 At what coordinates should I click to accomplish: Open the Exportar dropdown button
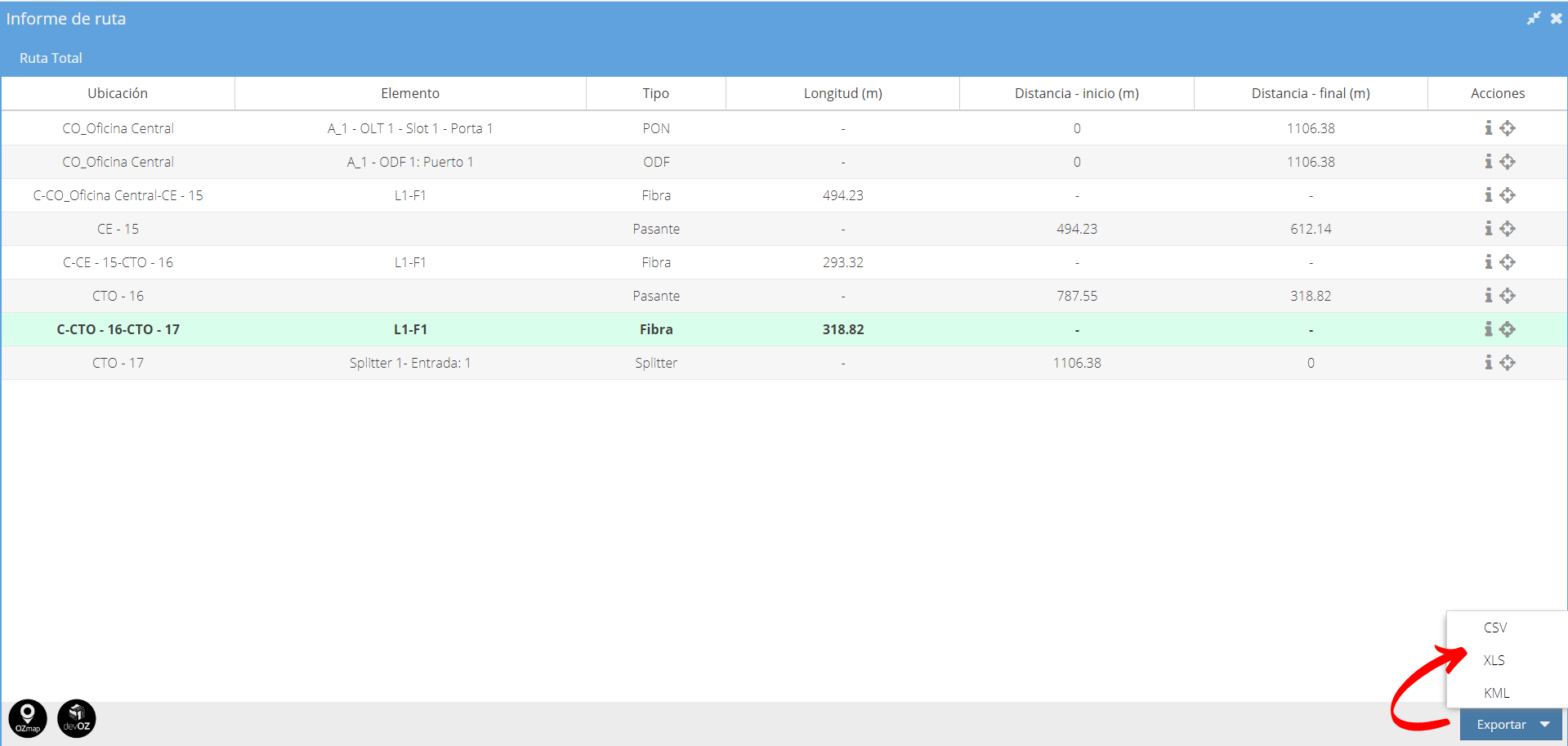1512,725
